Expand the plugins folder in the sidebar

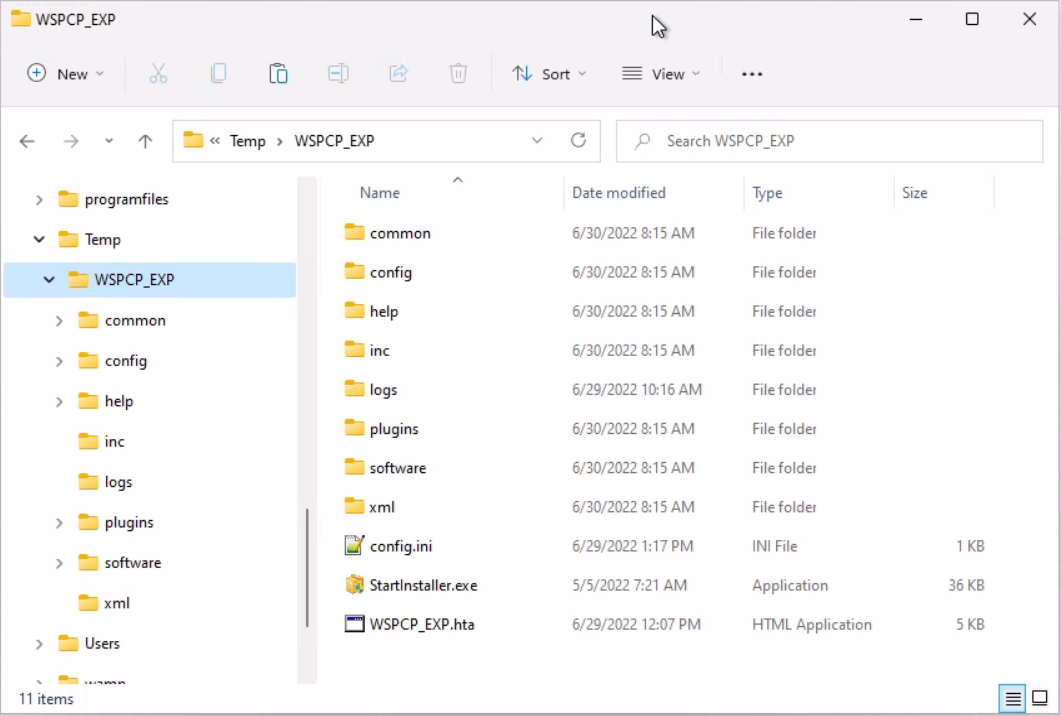pyautogui.click(x=59, y=522)
